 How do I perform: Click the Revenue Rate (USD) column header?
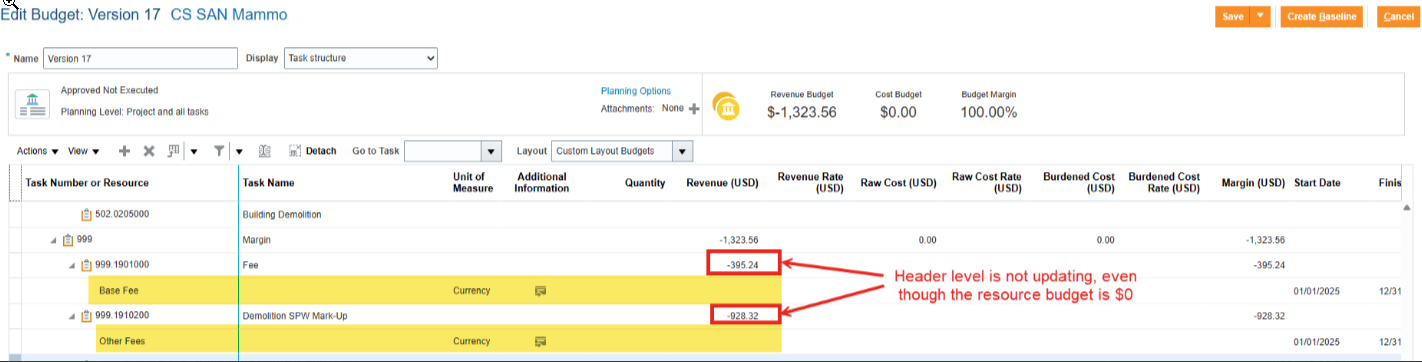point(811,182)
